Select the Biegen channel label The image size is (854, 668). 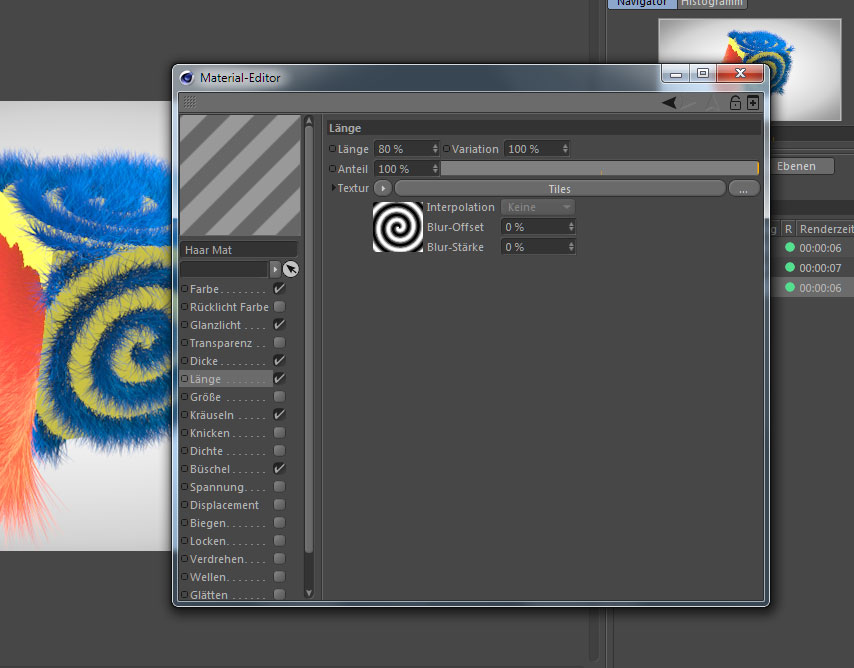point(208,523)
